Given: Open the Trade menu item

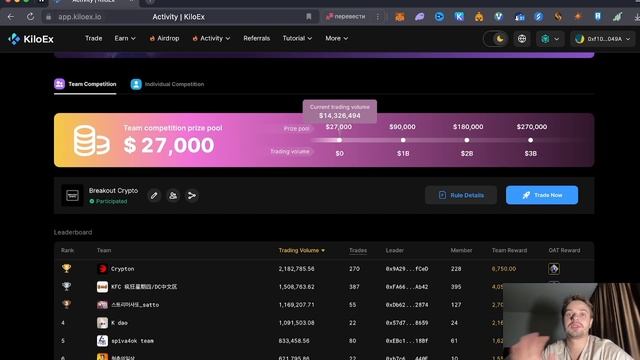Looking at the screenshot, I should 93,38.
